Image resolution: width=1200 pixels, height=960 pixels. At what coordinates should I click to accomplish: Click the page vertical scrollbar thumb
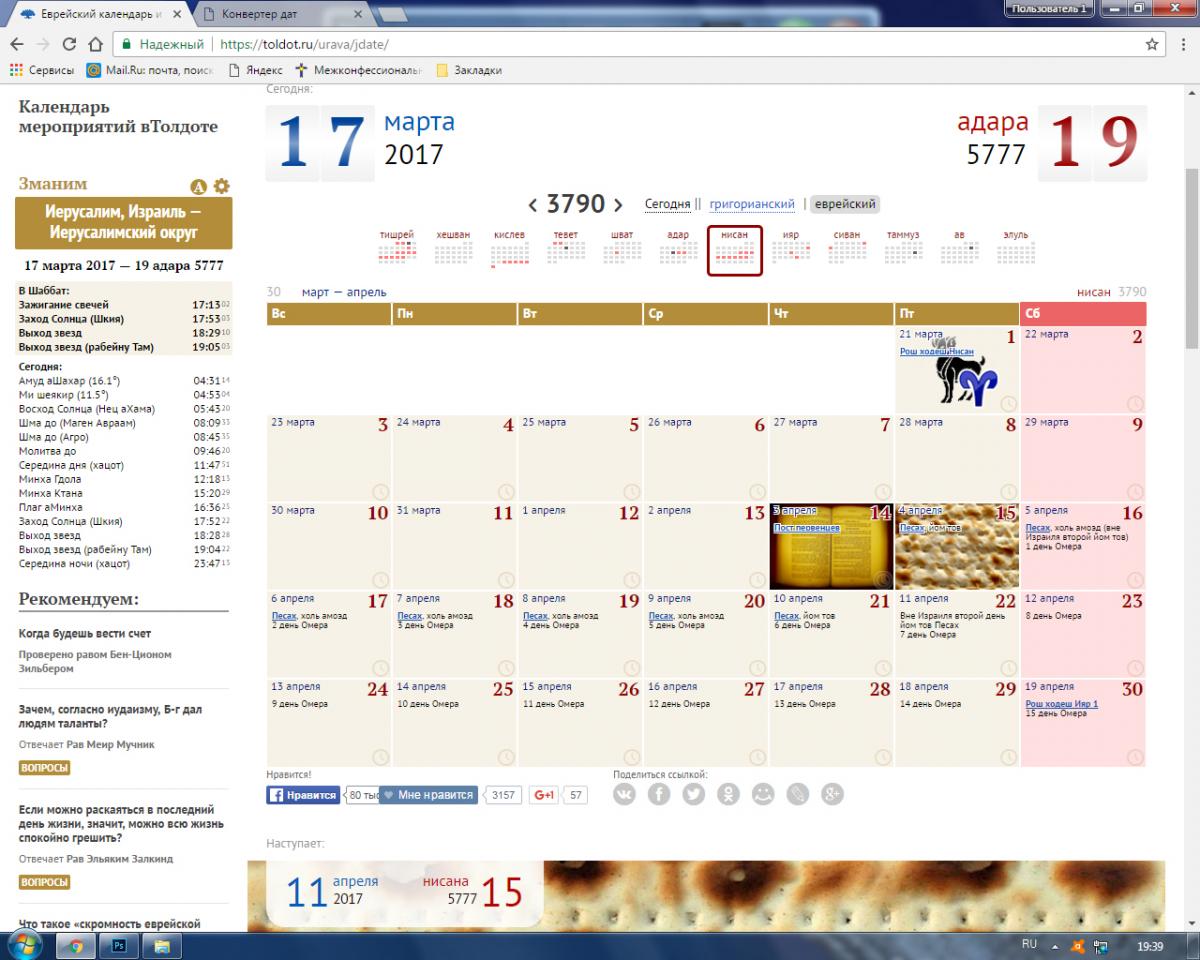point(1191,260)
